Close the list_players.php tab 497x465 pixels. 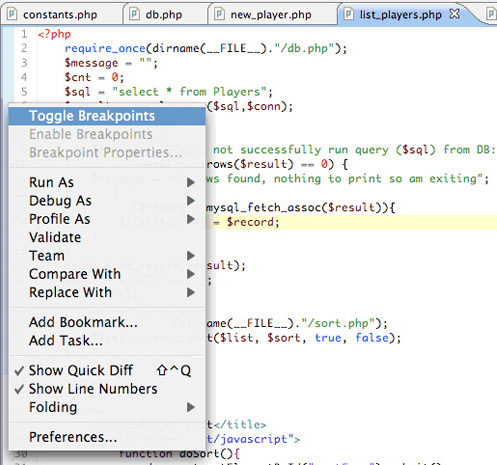(454, 14)
